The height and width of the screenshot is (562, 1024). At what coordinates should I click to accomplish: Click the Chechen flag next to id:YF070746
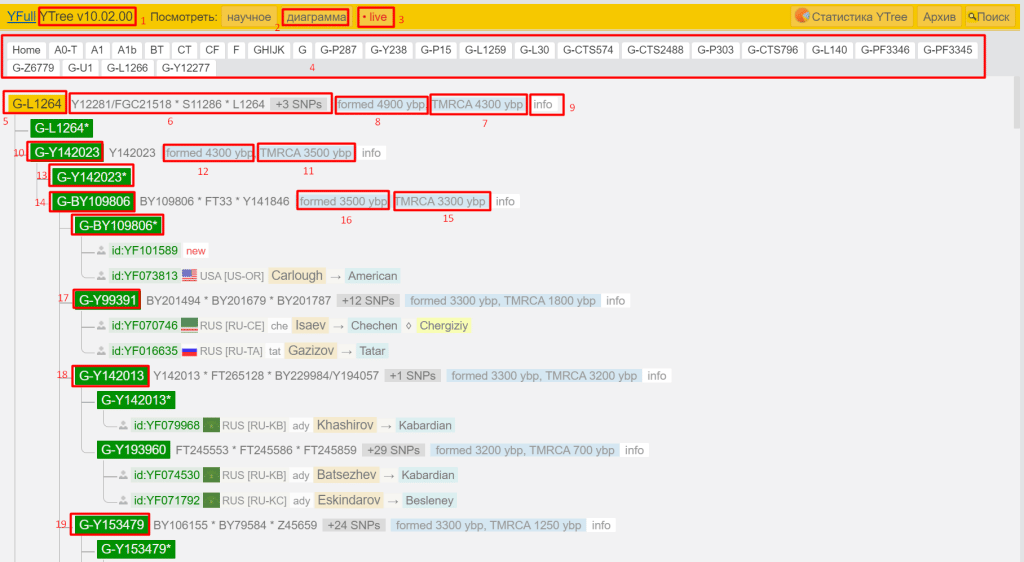pos(189,326)
